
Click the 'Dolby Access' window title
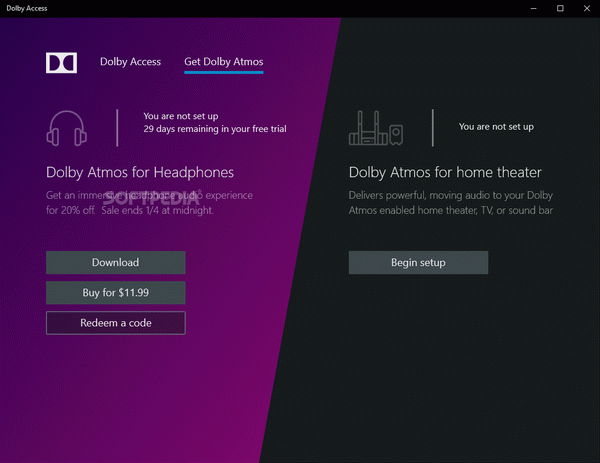tap(27, 8)
